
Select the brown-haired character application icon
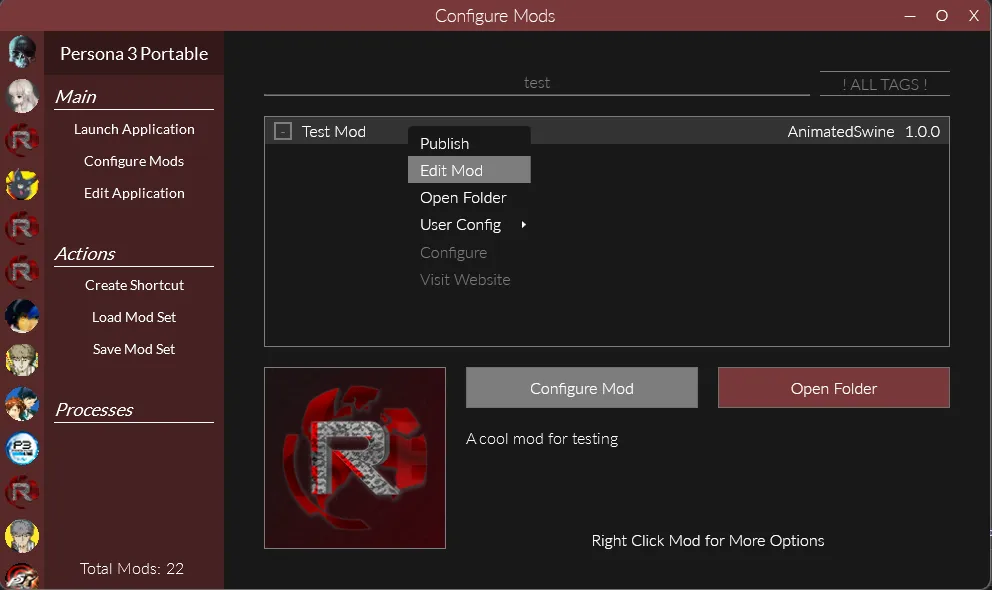[22, 360]
